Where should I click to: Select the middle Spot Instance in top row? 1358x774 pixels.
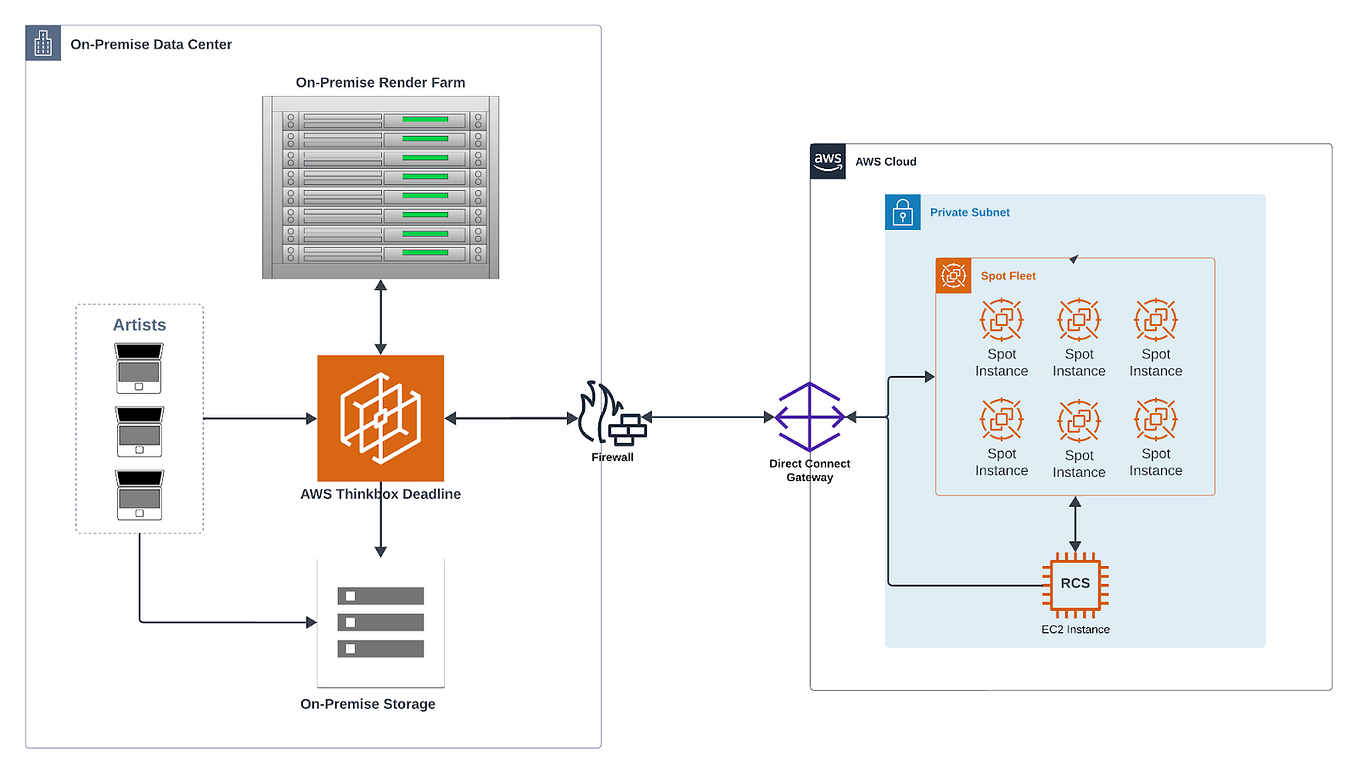(1078, 319)
